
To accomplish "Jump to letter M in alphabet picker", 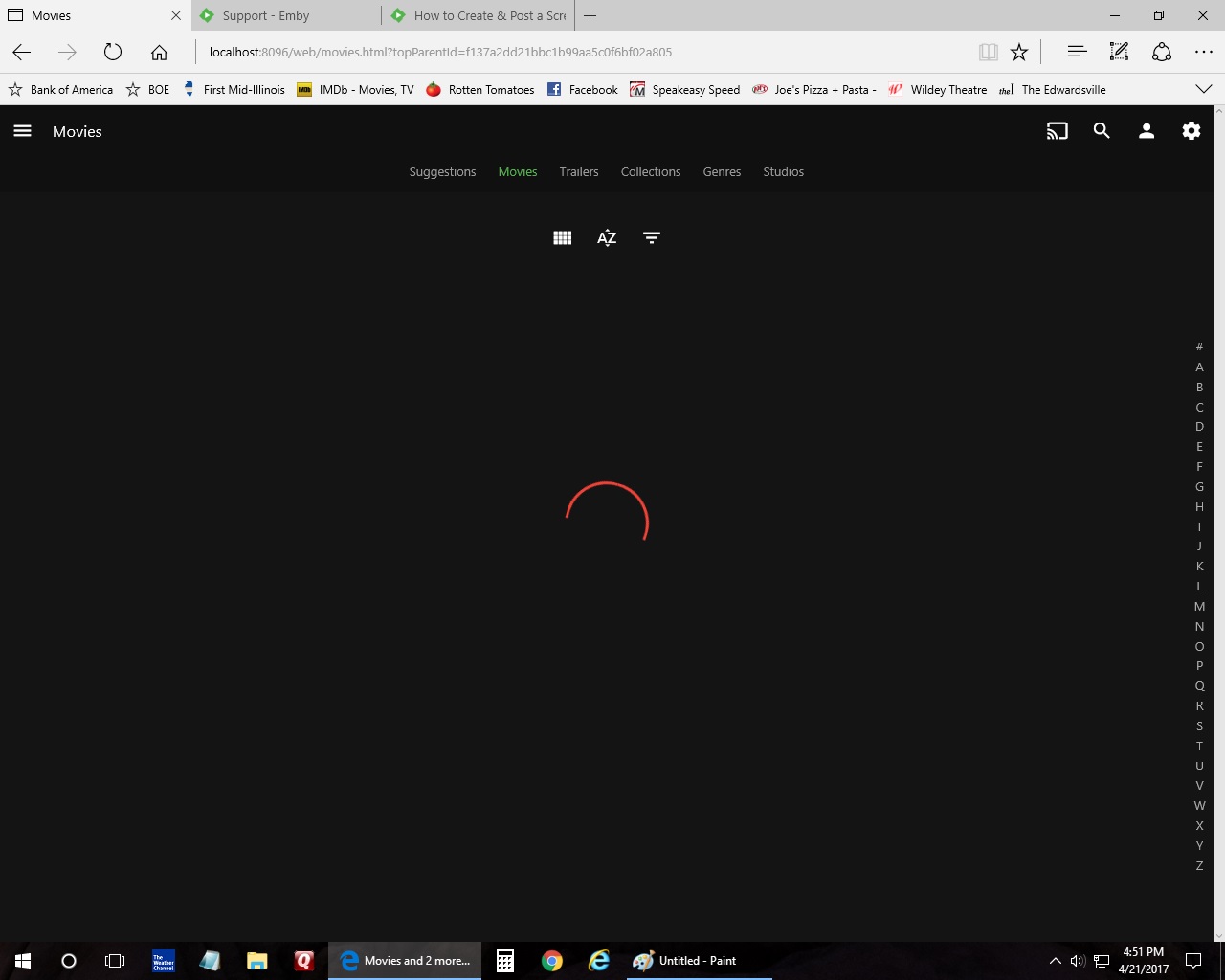I will coord(1199,606).
